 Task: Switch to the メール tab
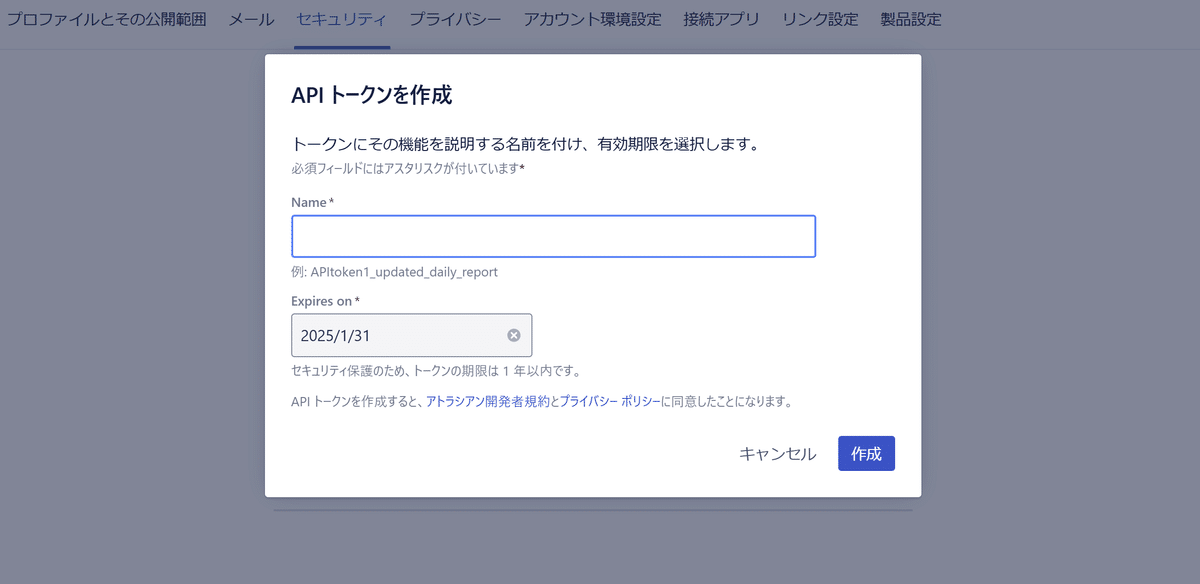point(251,19)
